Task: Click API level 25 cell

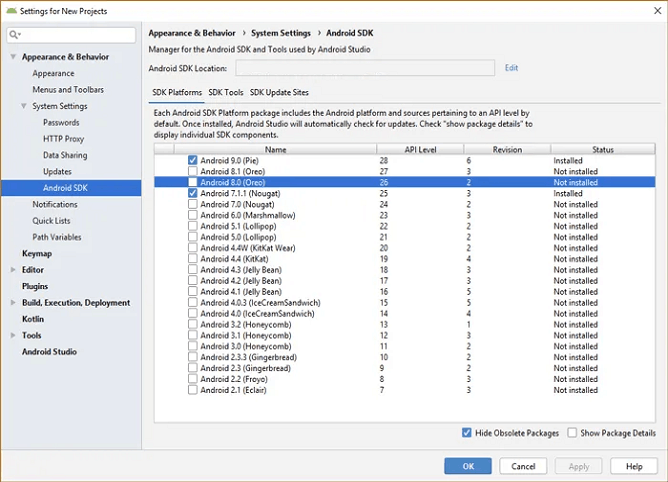Action: [x=384, y=193]
